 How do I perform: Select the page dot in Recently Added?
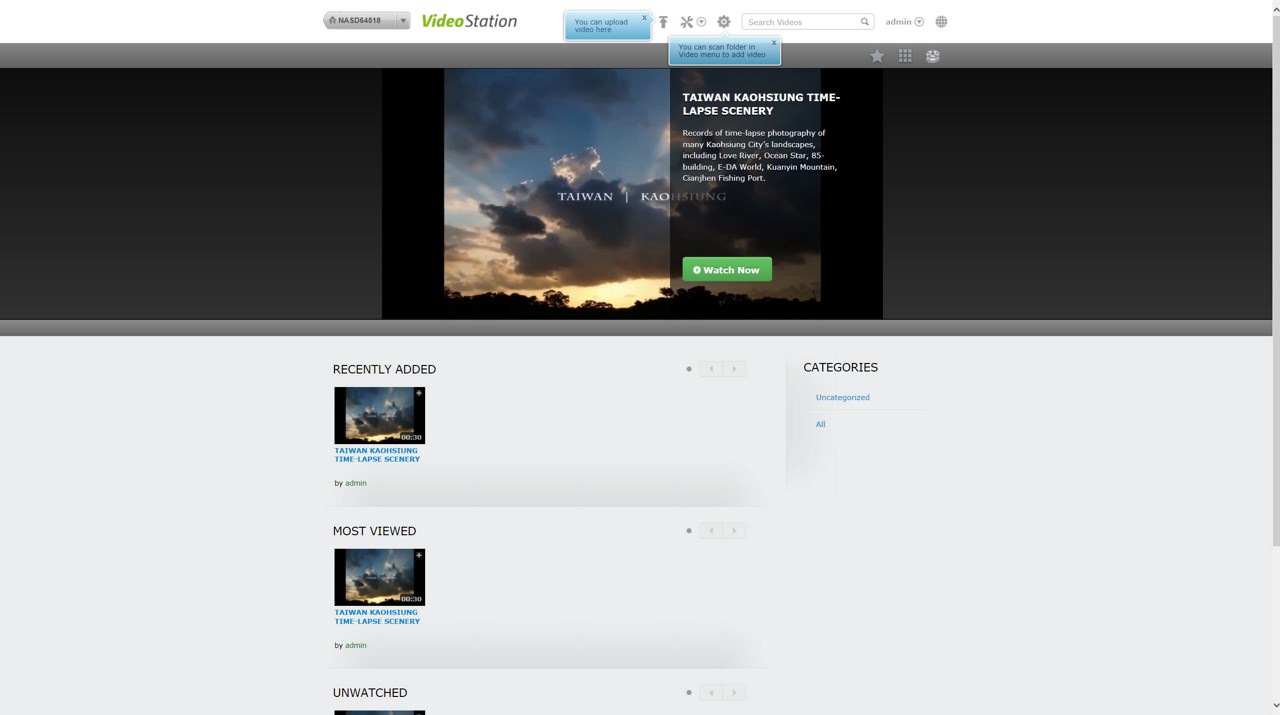[689, 369]
